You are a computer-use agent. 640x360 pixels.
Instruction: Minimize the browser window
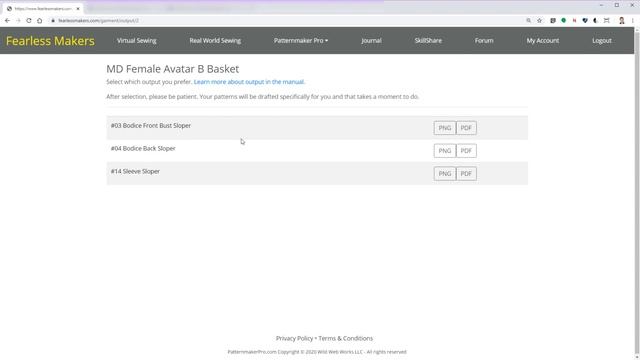coord(601,5)
